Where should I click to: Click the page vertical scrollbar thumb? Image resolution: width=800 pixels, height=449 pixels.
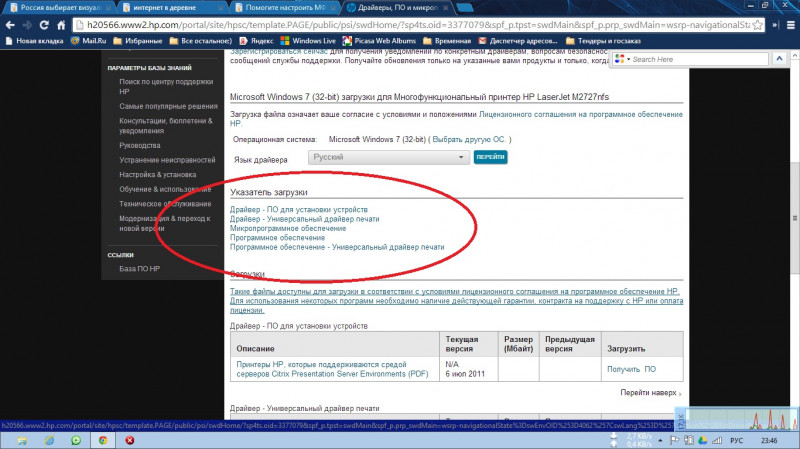[794, 218]
